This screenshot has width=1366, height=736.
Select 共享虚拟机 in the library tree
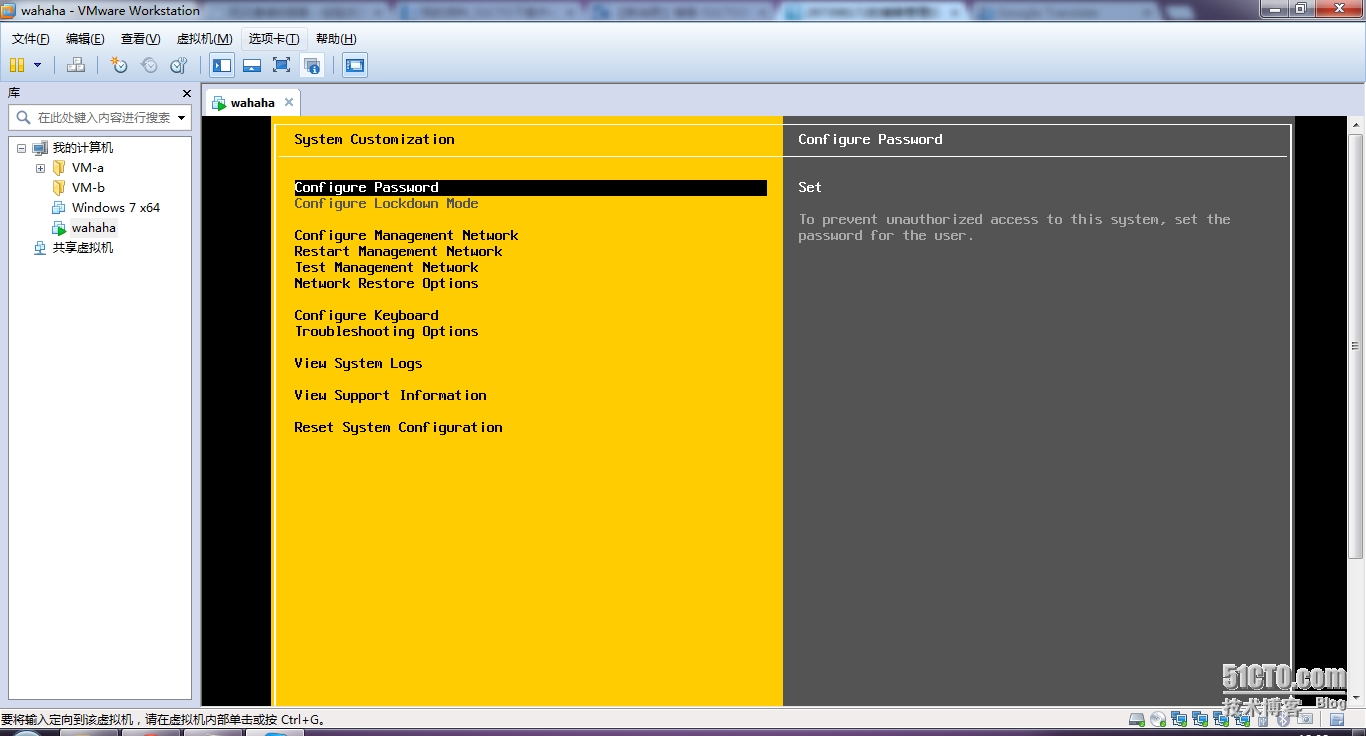83,248
